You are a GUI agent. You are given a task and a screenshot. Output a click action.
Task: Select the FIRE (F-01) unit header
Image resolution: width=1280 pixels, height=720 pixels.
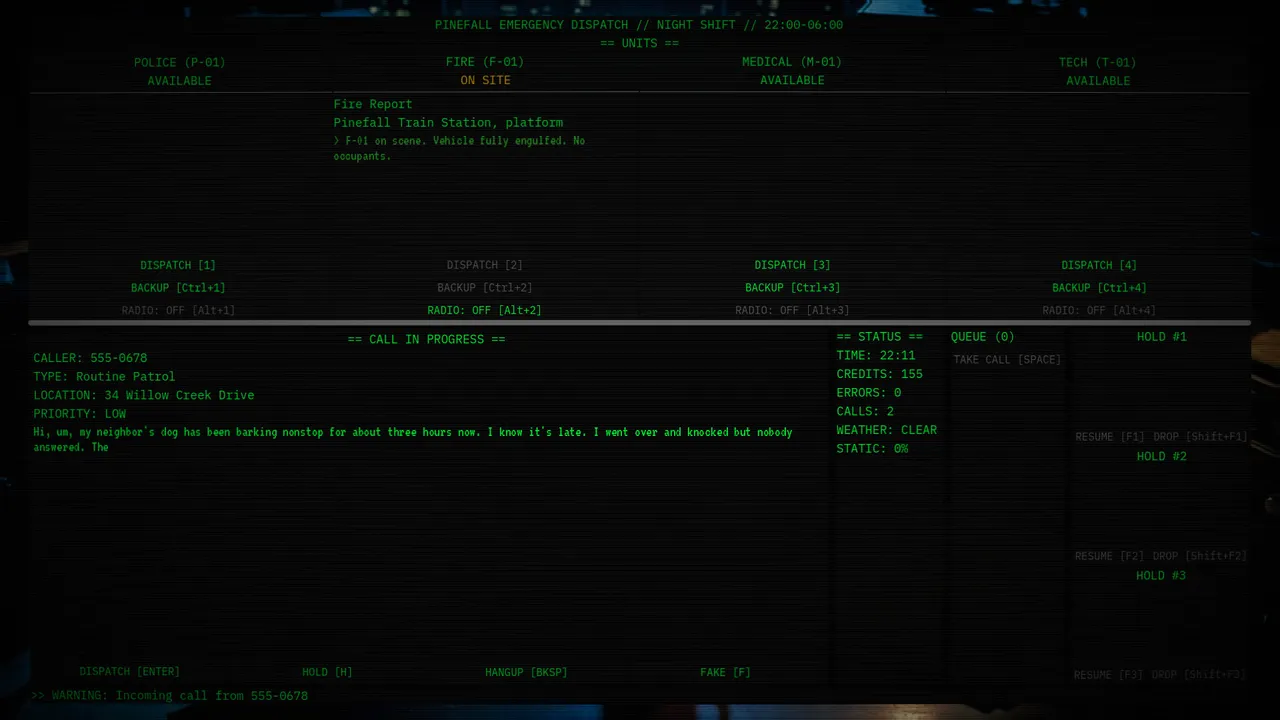click(x=485, y=62)
